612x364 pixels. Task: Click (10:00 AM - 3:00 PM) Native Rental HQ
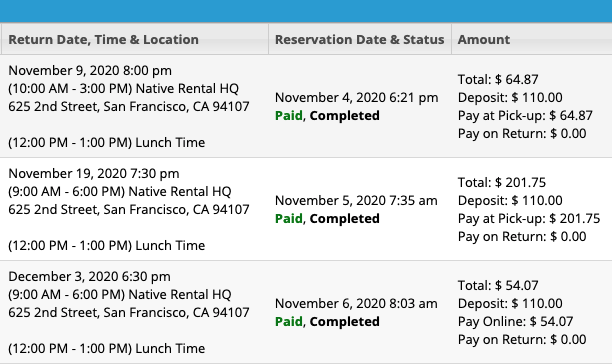[x=123, y=89]
